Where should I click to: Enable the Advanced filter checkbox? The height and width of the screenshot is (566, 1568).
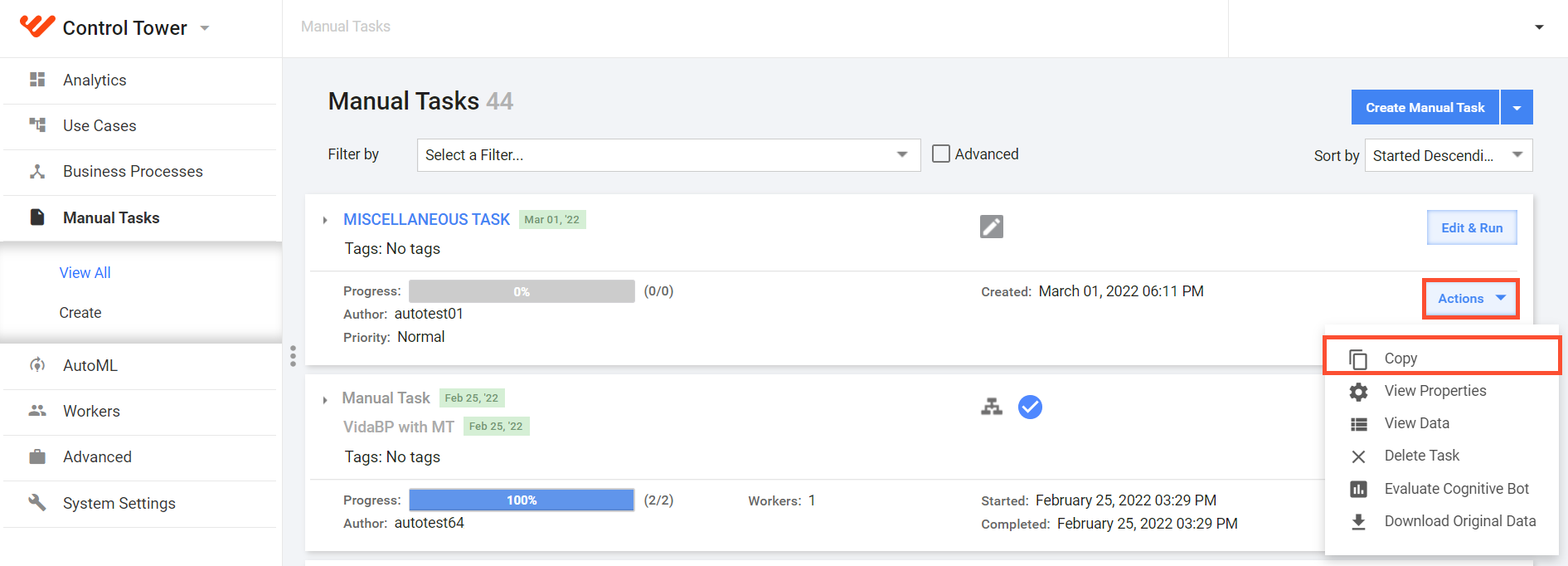pos(941,154)
